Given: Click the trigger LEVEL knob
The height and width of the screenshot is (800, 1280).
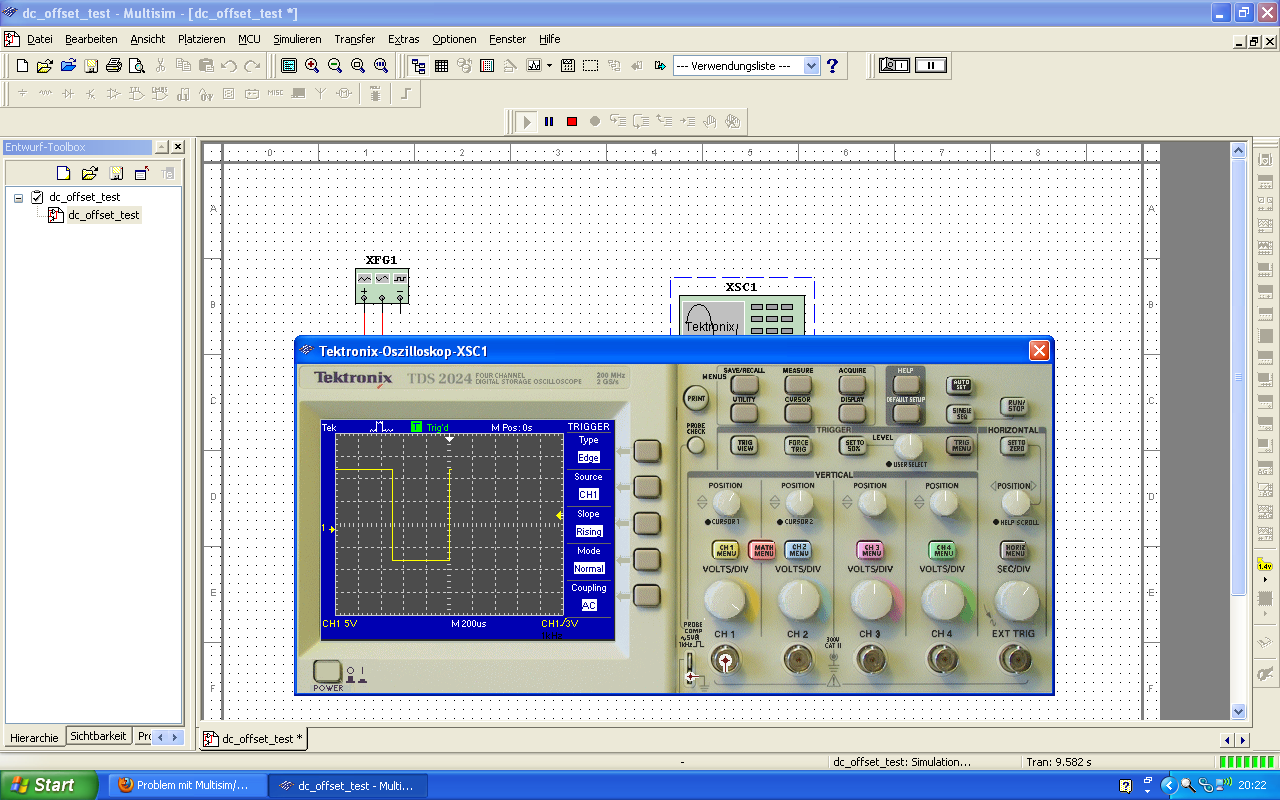Looking at the screenshot, I should click(x=908, y=446).
